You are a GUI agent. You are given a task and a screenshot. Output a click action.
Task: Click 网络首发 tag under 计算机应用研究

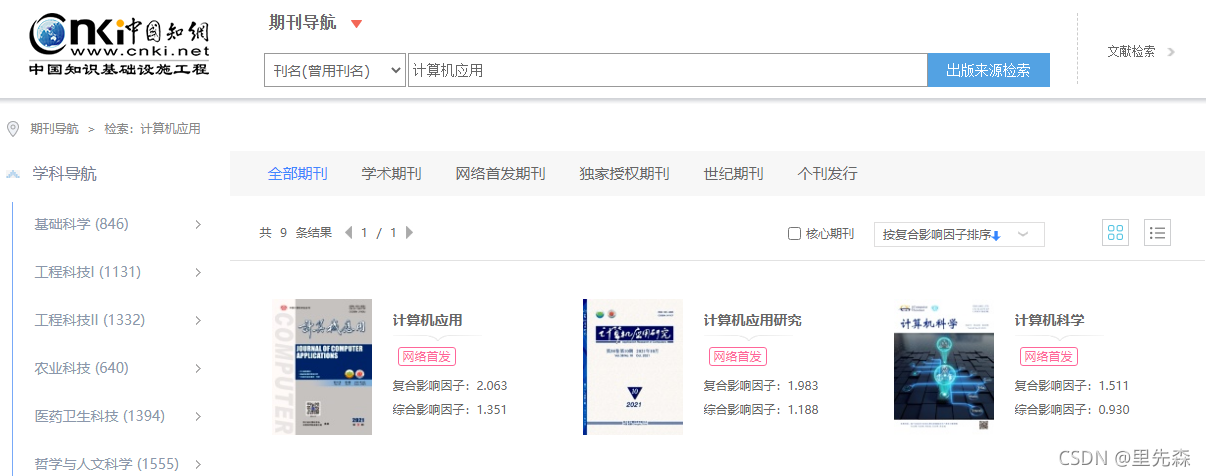point(737,356)
